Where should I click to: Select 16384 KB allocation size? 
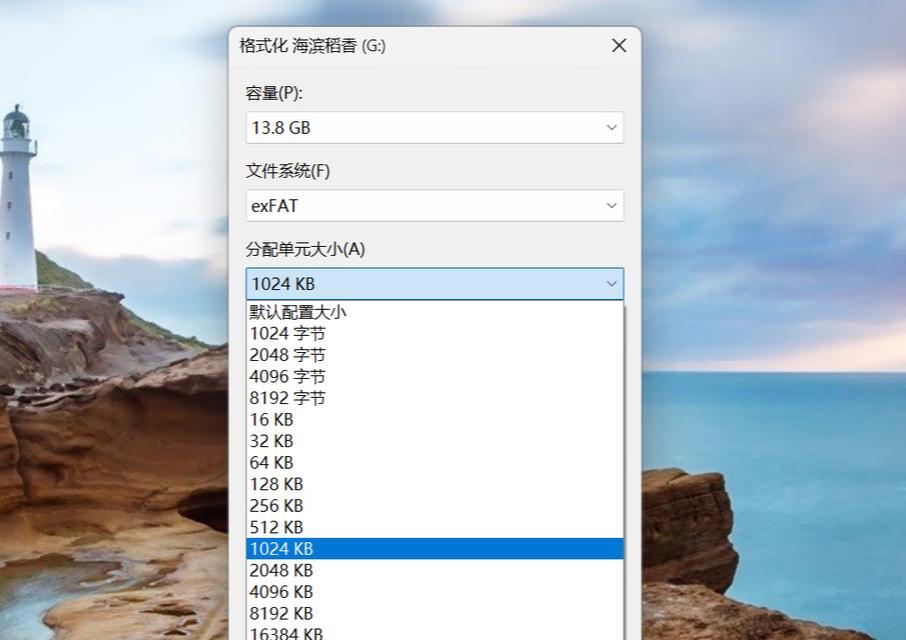click(435, 632)
